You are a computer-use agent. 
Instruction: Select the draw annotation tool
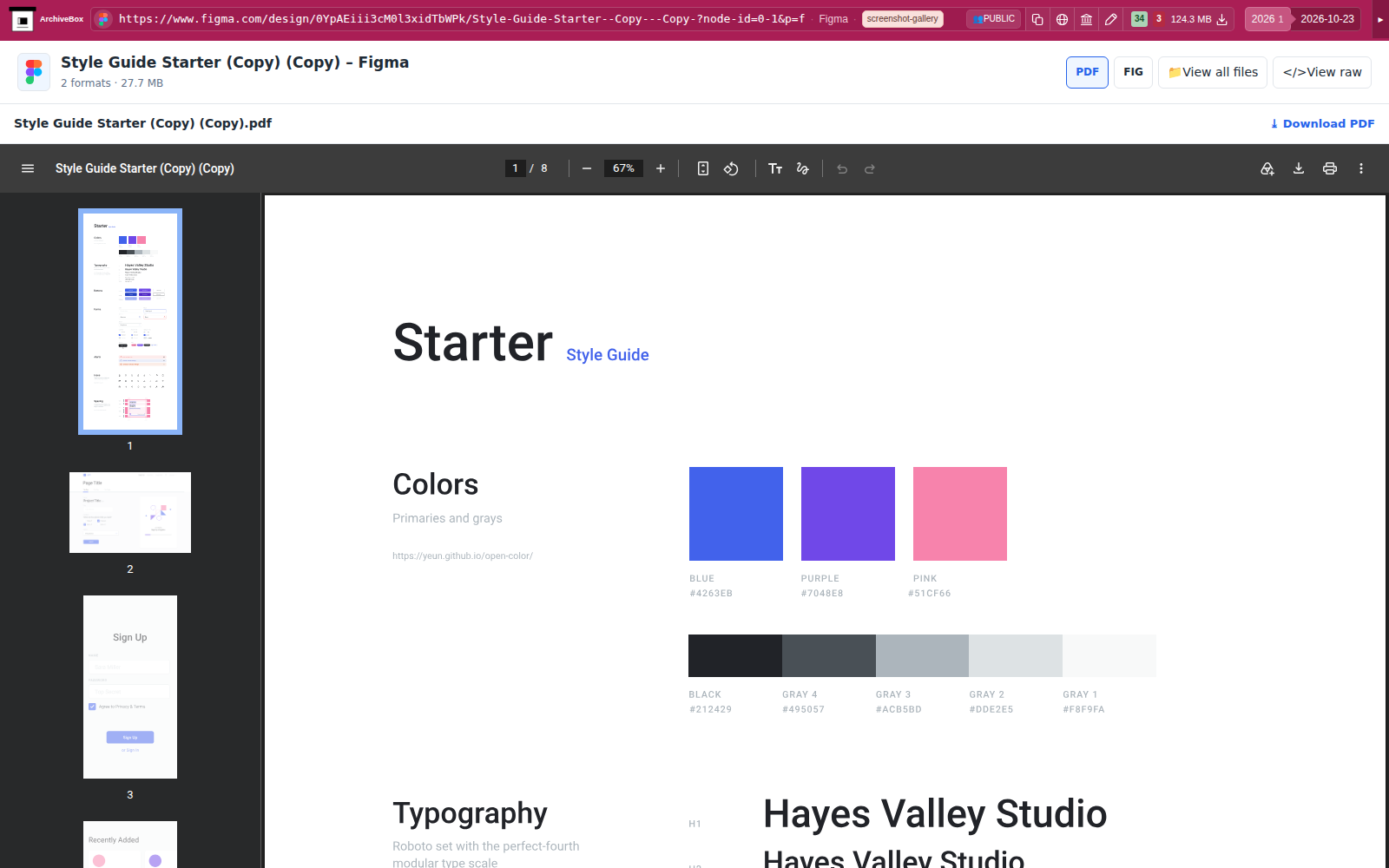[x=803, y=168]
